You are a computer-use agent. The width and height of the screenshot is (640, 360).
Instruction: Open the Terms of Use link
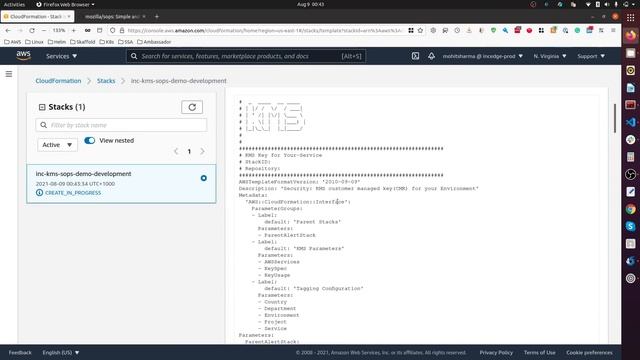540,352
